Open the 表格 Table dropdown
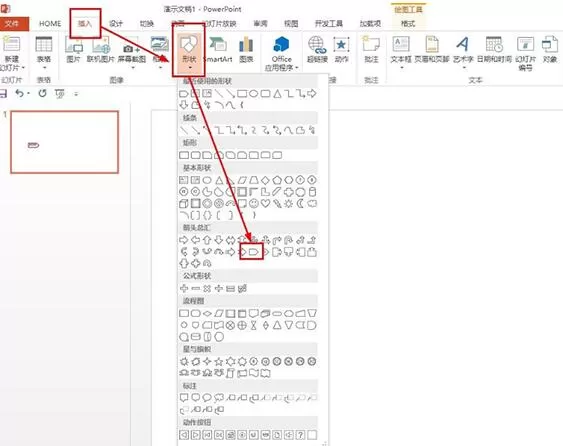 pyautogui.click(x=44, y=54)
